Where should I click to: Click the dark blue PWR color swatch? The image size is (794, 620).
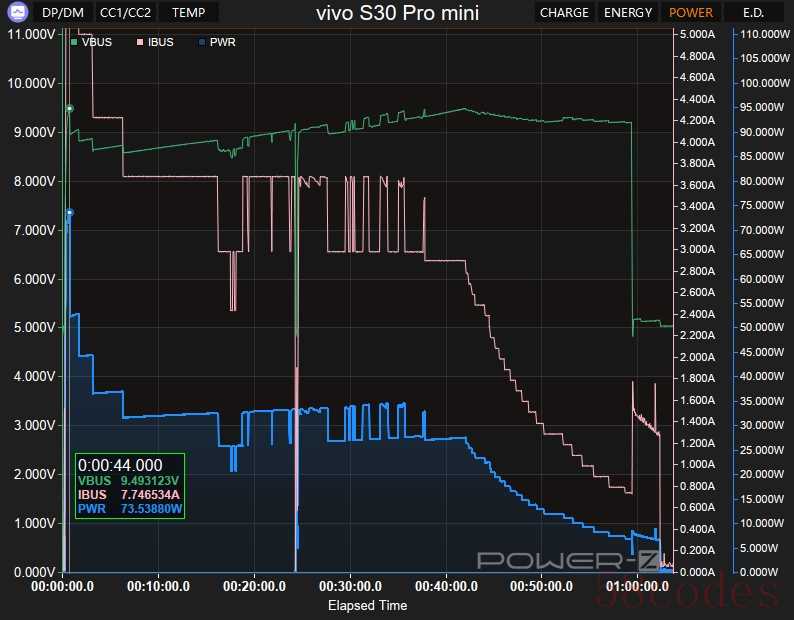(202, 42)
